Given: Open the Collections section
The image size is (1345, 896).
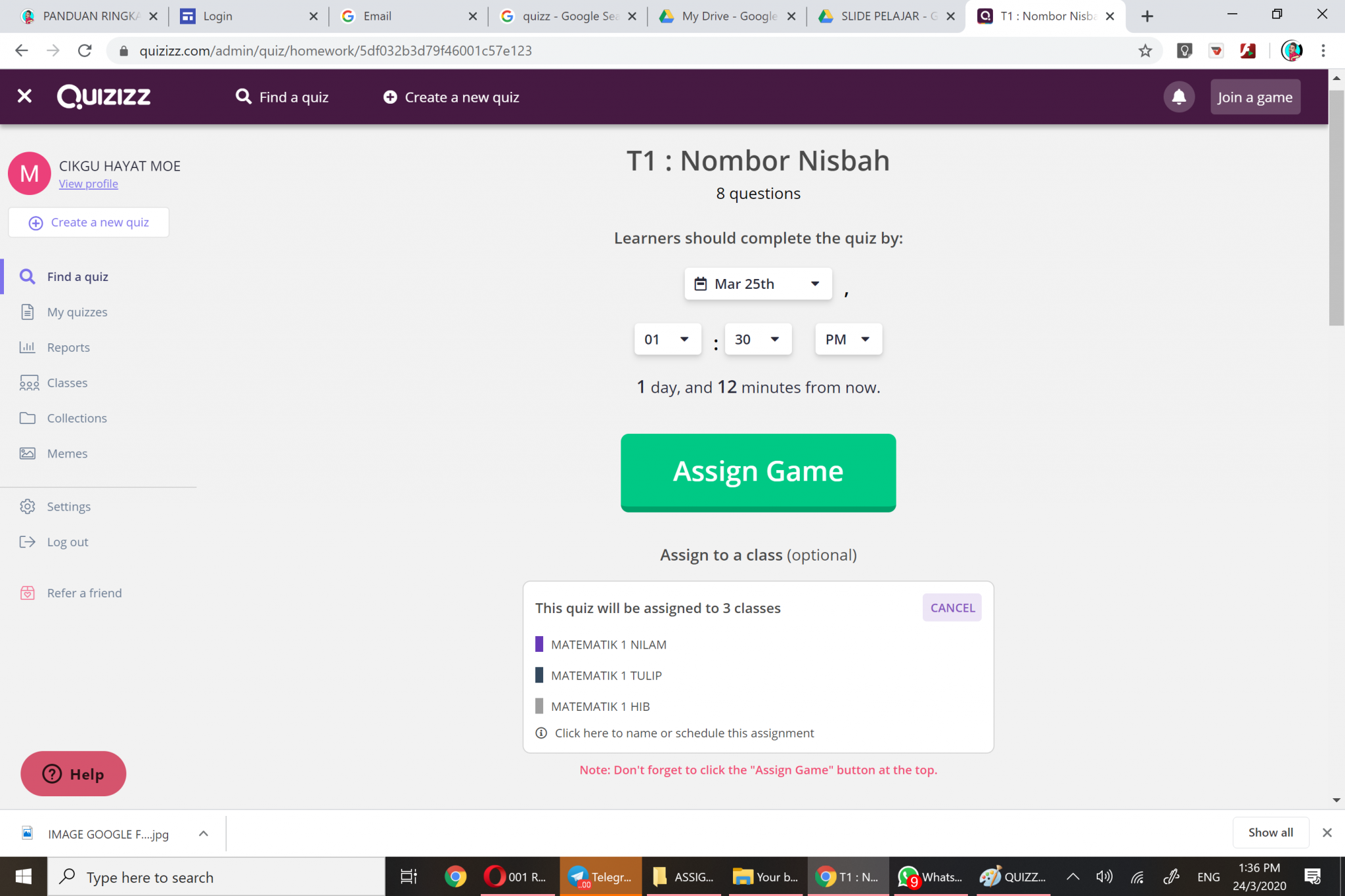Looking at the screenshot, I should pyautogui.click(x=76, y=418).
